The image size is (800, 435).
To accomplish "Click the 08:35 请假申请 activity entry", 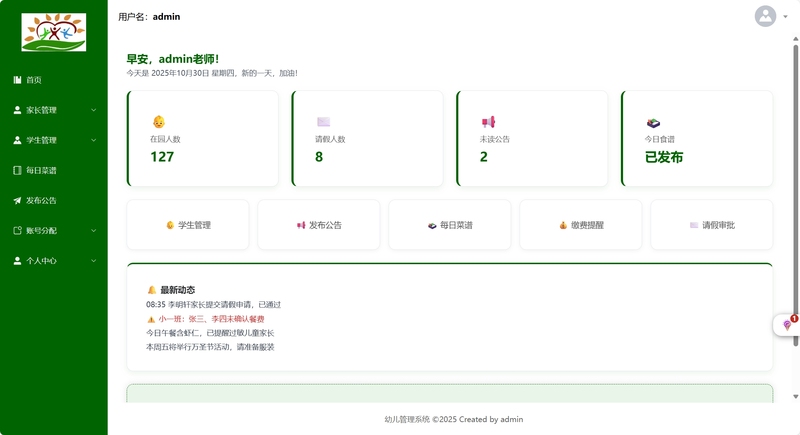I will [213, 304].
